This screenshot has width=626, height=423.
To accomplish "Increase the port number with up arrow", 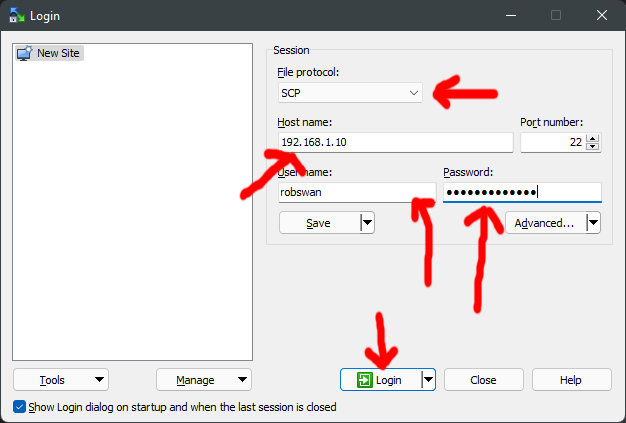I will 593,138.
